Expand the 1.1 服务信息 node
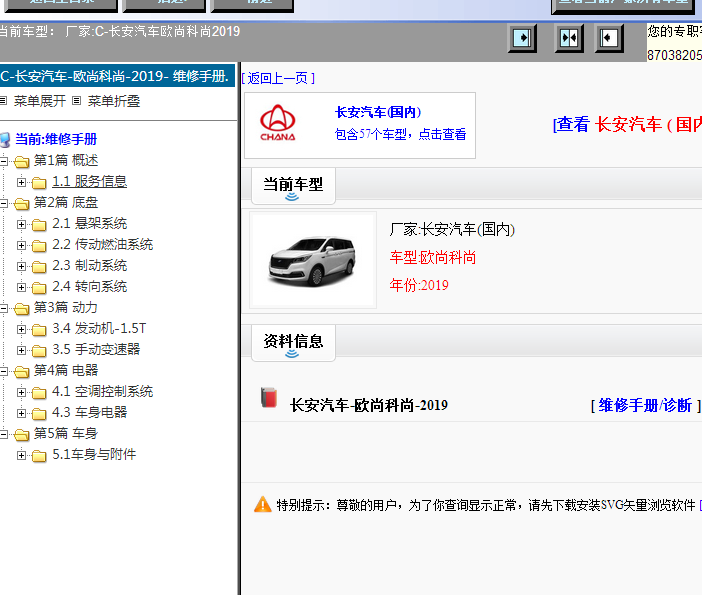 21,182
